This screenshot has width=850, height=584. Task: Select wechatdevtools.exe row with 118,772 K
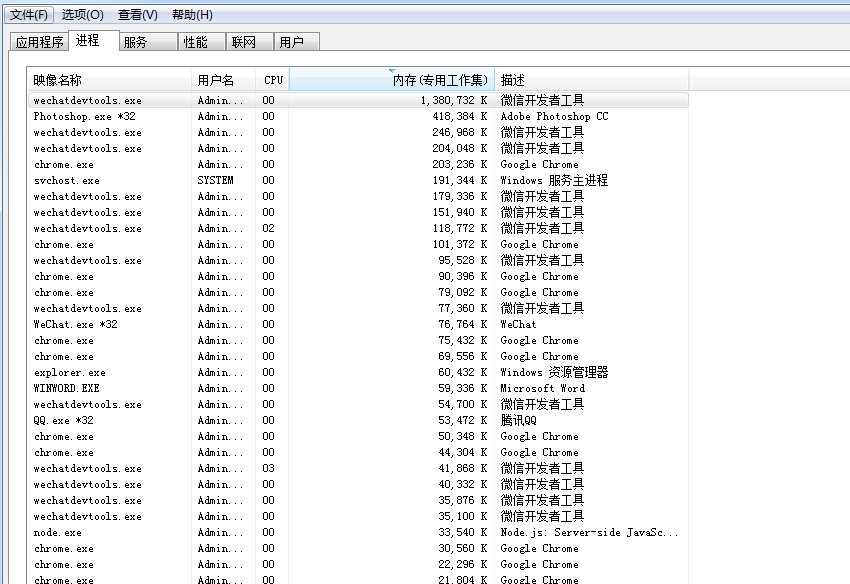click(358, 228)
